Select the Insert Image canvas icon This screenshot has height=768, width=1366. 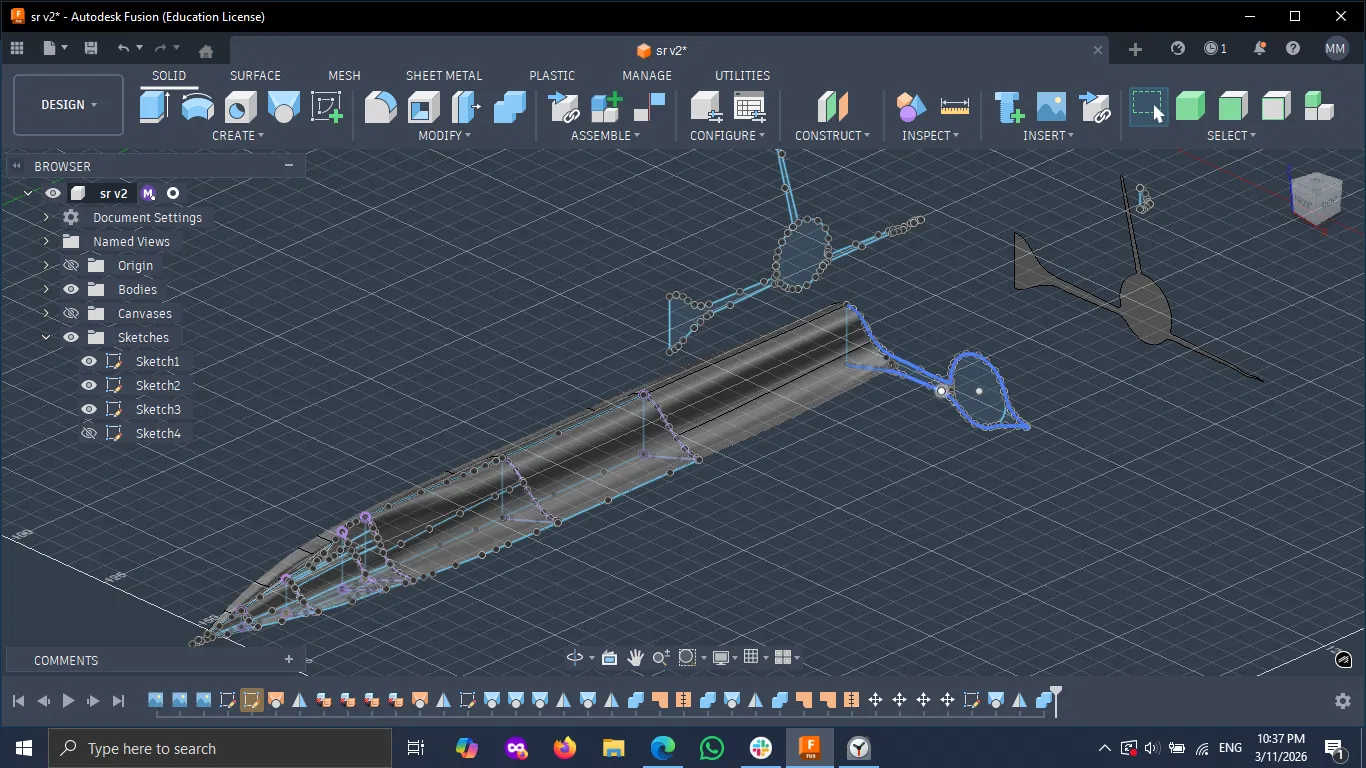(1051, 106)
